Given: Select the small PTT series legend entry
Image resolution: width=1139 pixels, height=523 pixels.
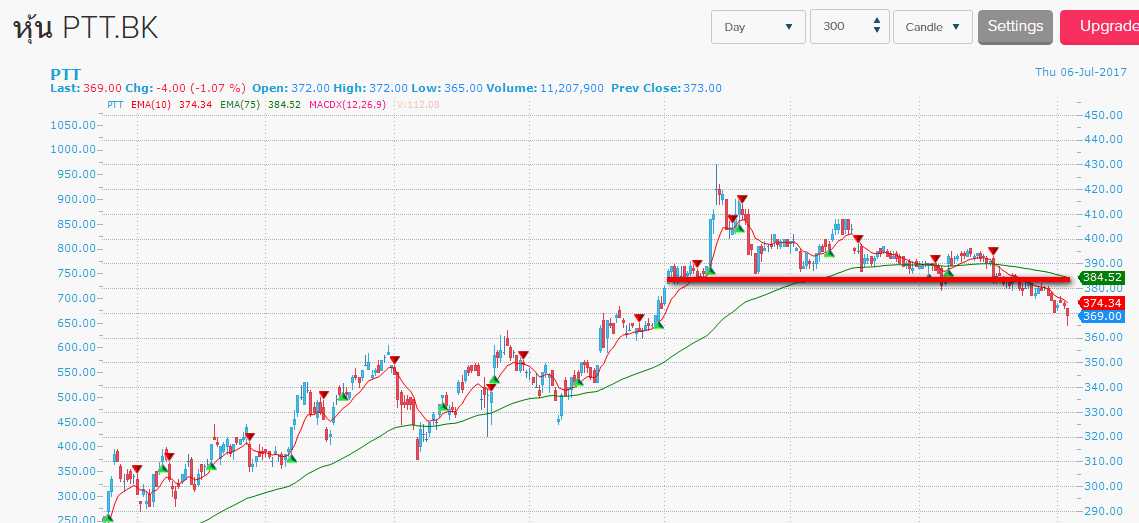Looking at the screenshot, I should (x=115, y=105).
